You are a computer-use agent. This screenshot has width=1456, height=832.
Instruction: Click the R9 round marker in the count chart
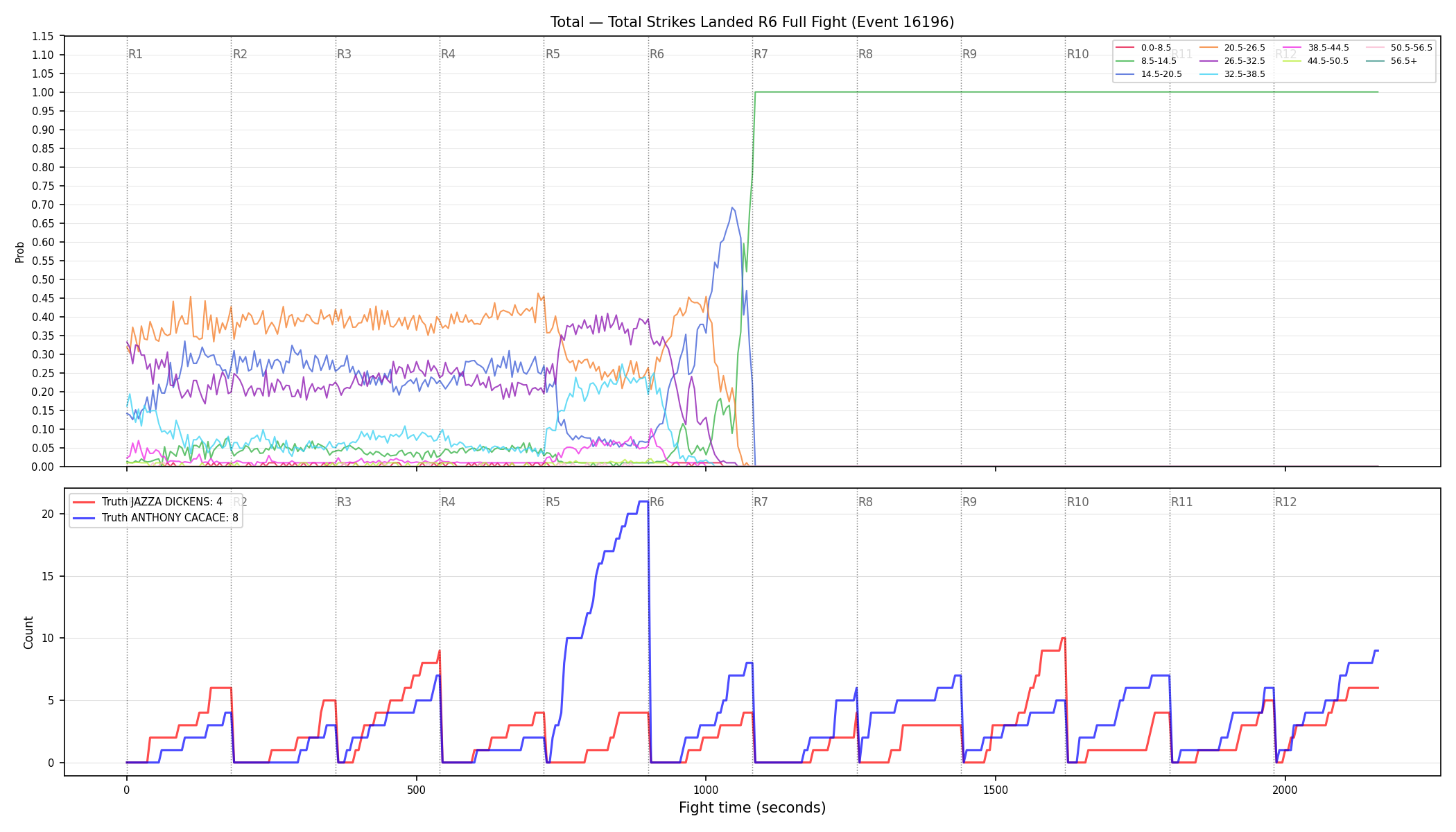click(969, 502)
